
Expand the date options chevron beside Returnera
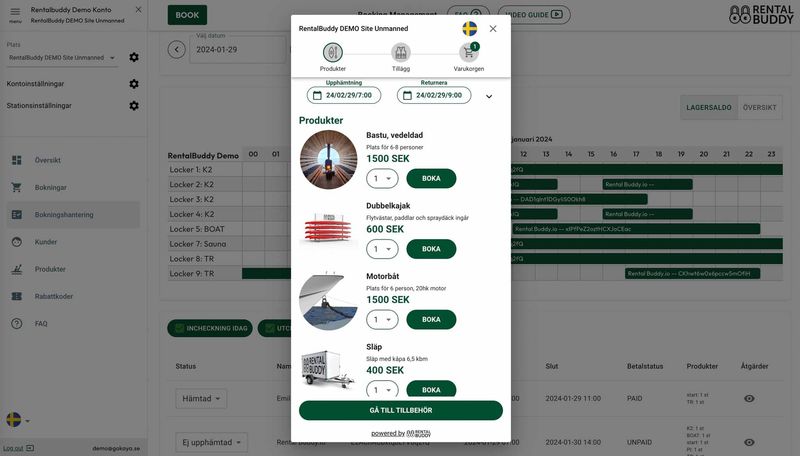(489, 96)
